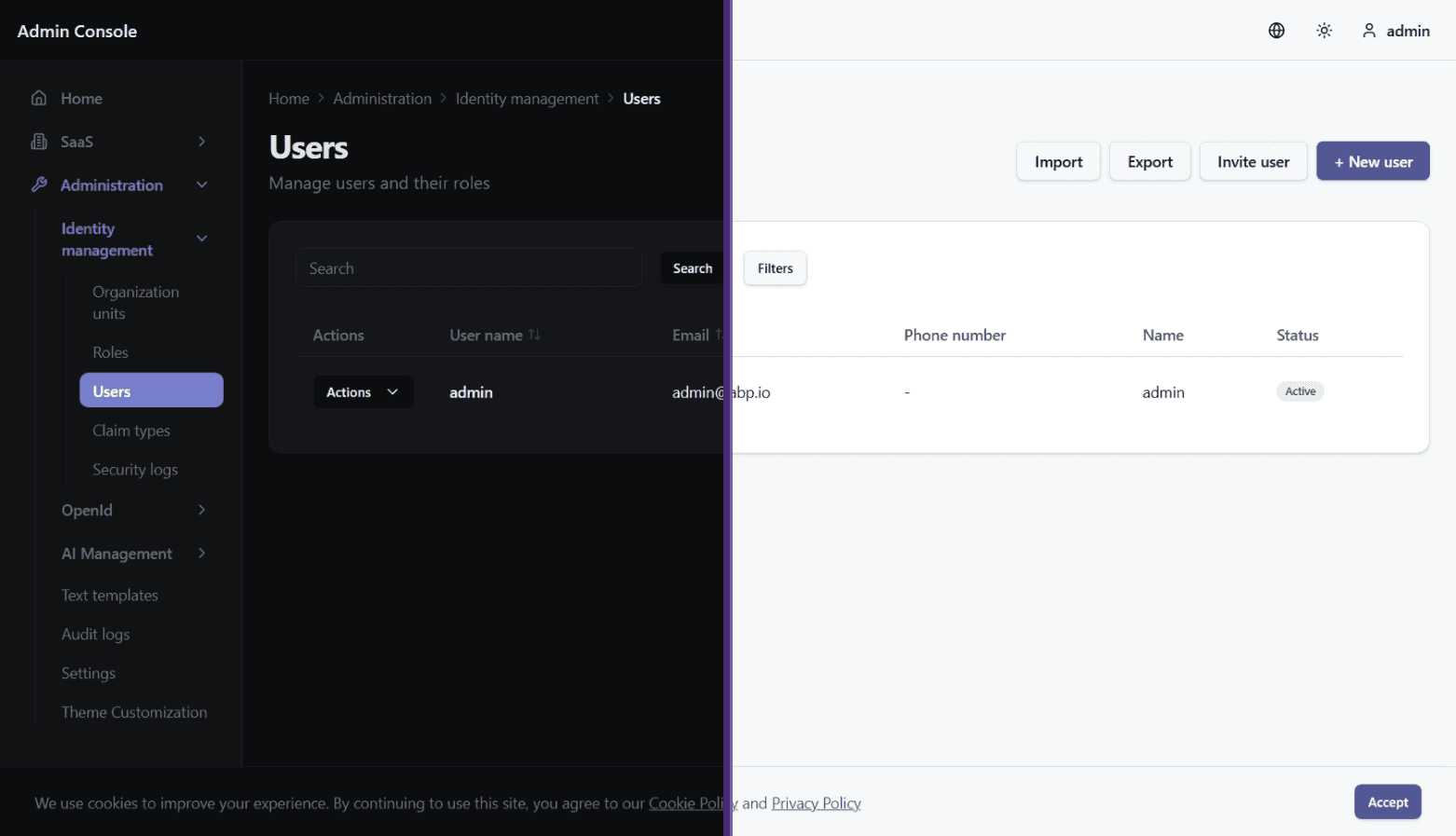
Task: Accept the cookie notice
Action: click(1388, 802)
